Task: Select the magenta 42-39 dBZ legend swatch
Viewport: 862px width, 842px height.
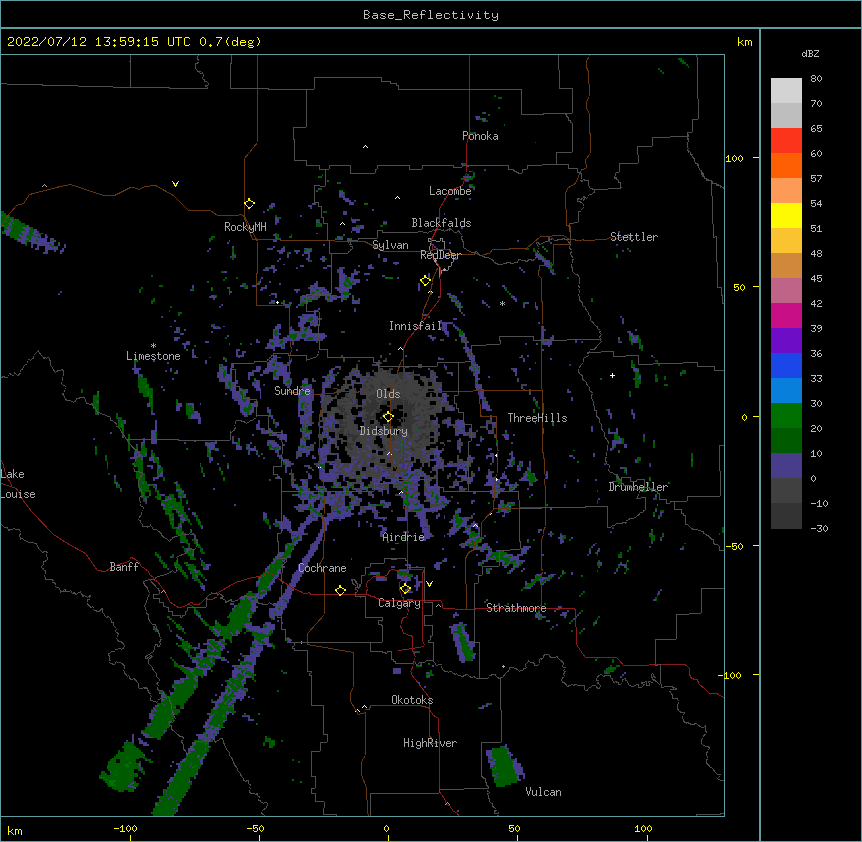Action: coord(786,315)
